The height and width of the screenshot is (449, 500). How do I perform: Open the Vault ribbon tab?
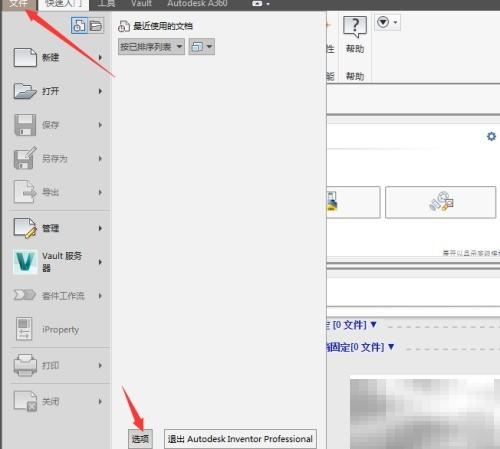click(141, 4)
